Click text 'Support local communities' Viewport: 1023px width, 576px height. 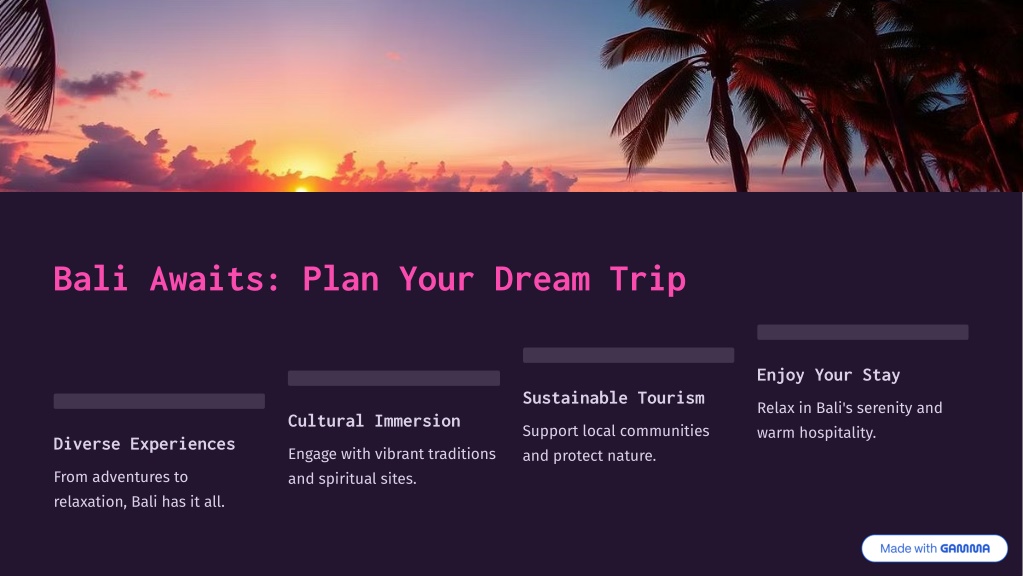[616, 431]
